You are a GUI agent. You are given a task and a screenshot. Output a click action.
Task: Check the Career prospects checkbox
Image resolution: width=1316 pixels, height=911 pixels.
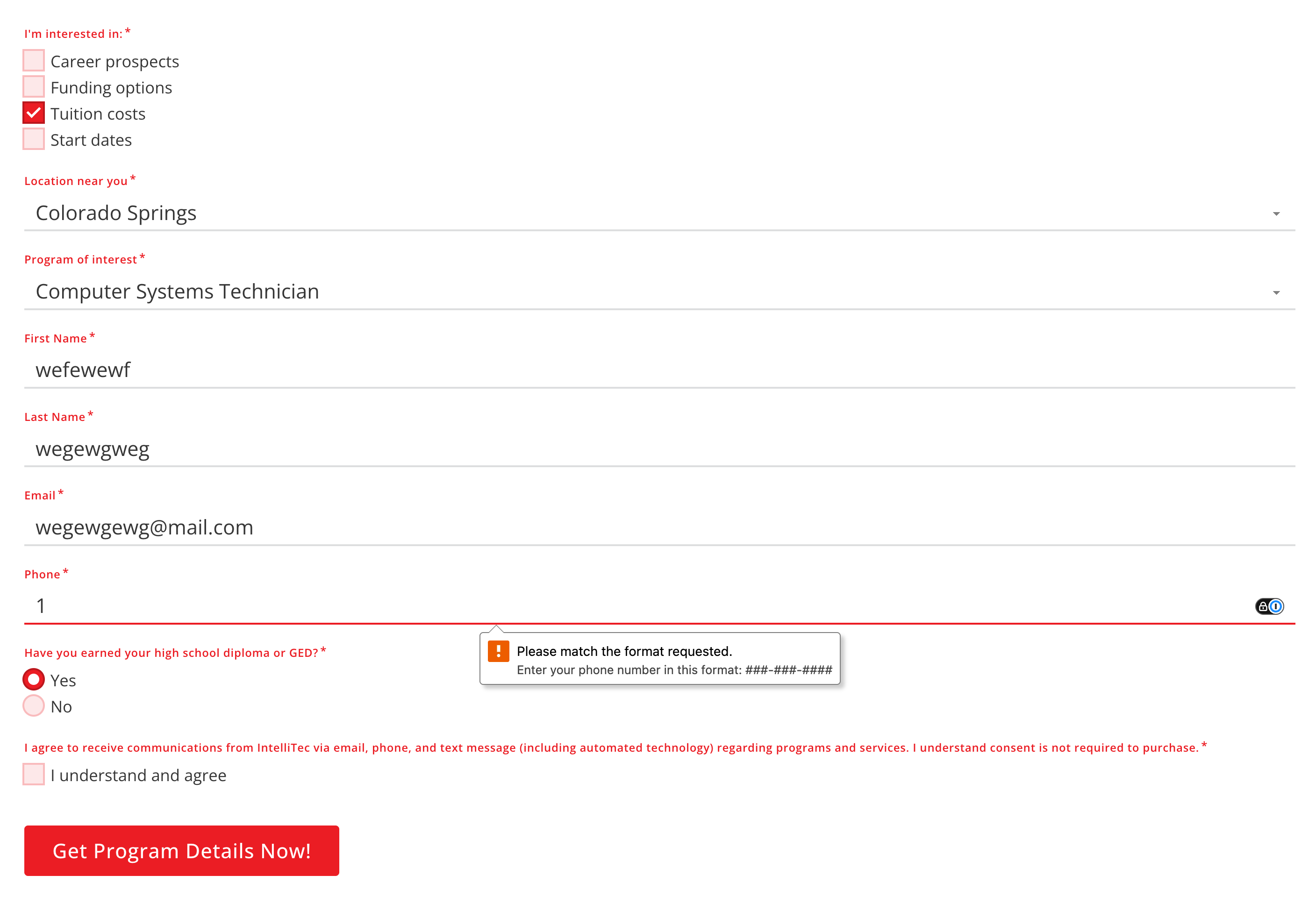click(x=34, y=61)
